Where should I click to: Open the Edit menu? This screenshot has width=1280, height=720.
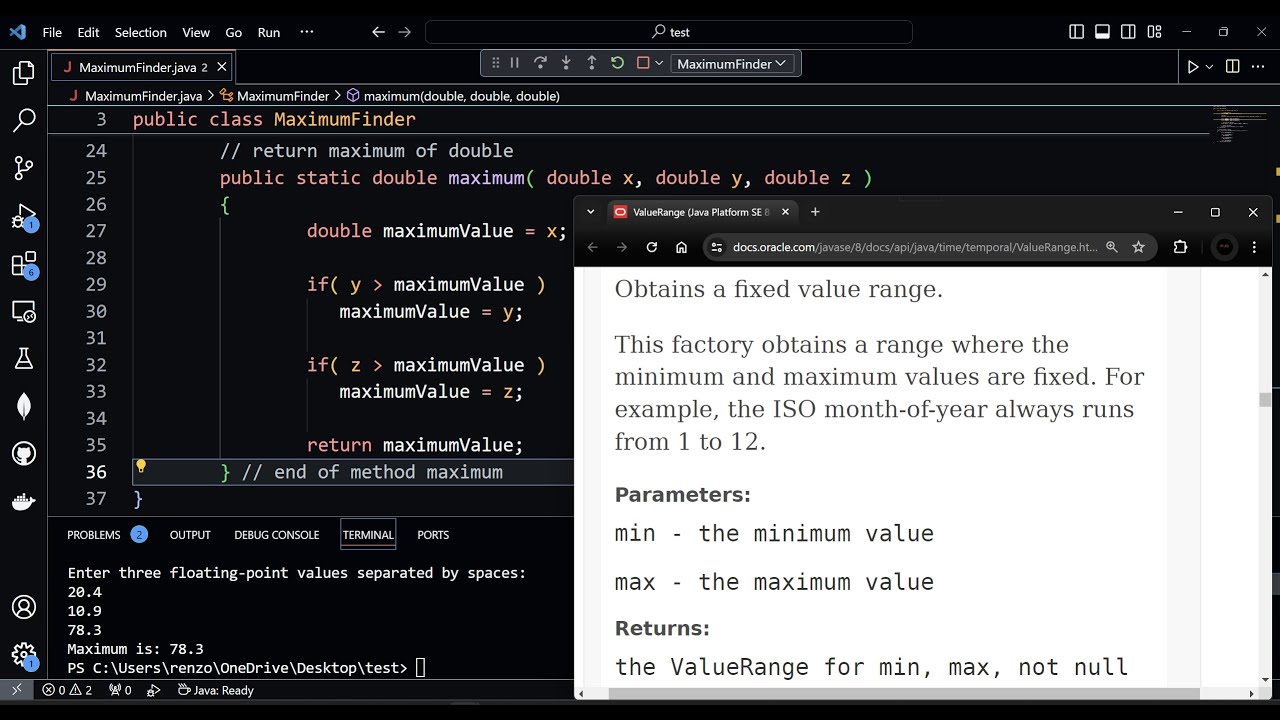coord(89,32)
